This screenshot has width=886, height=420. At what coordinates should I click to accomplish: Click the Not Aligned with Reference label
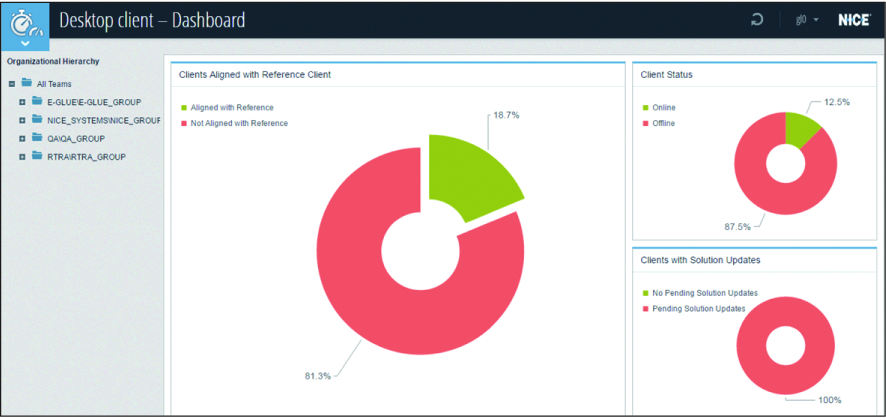pyautogui.click(x=239, y=123)
